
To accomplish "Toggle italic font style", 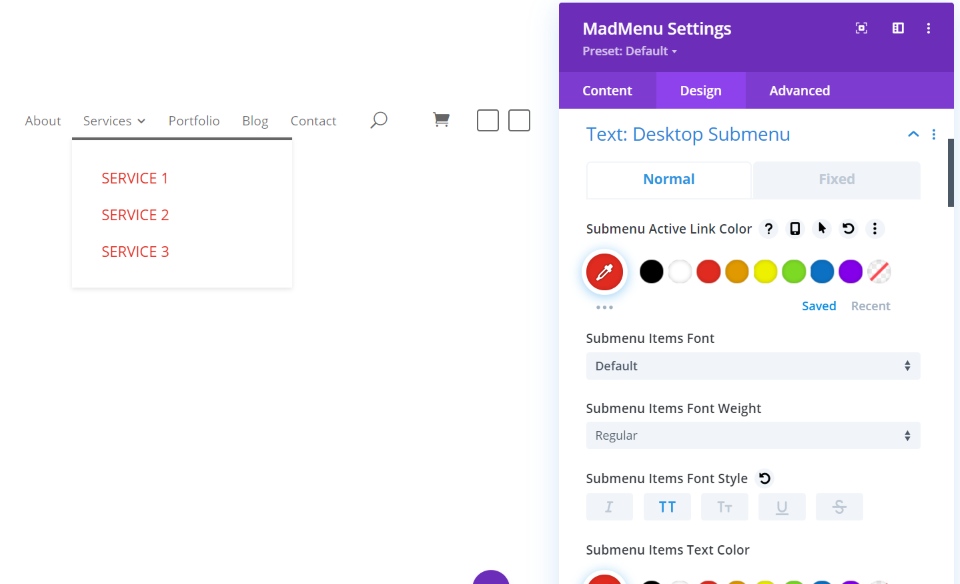I will click(609, 507).
